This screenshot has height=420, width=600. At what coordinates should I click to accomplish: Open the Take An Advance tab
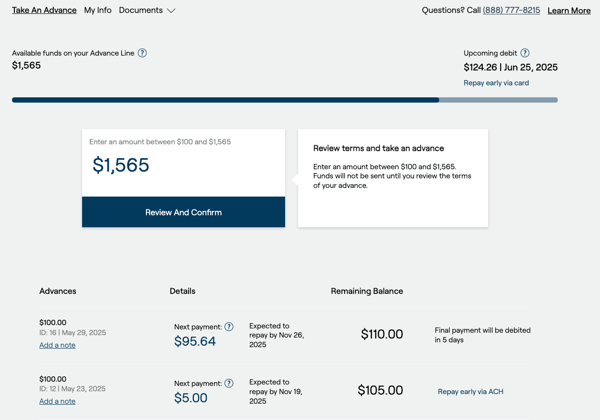tap(44, 10)
